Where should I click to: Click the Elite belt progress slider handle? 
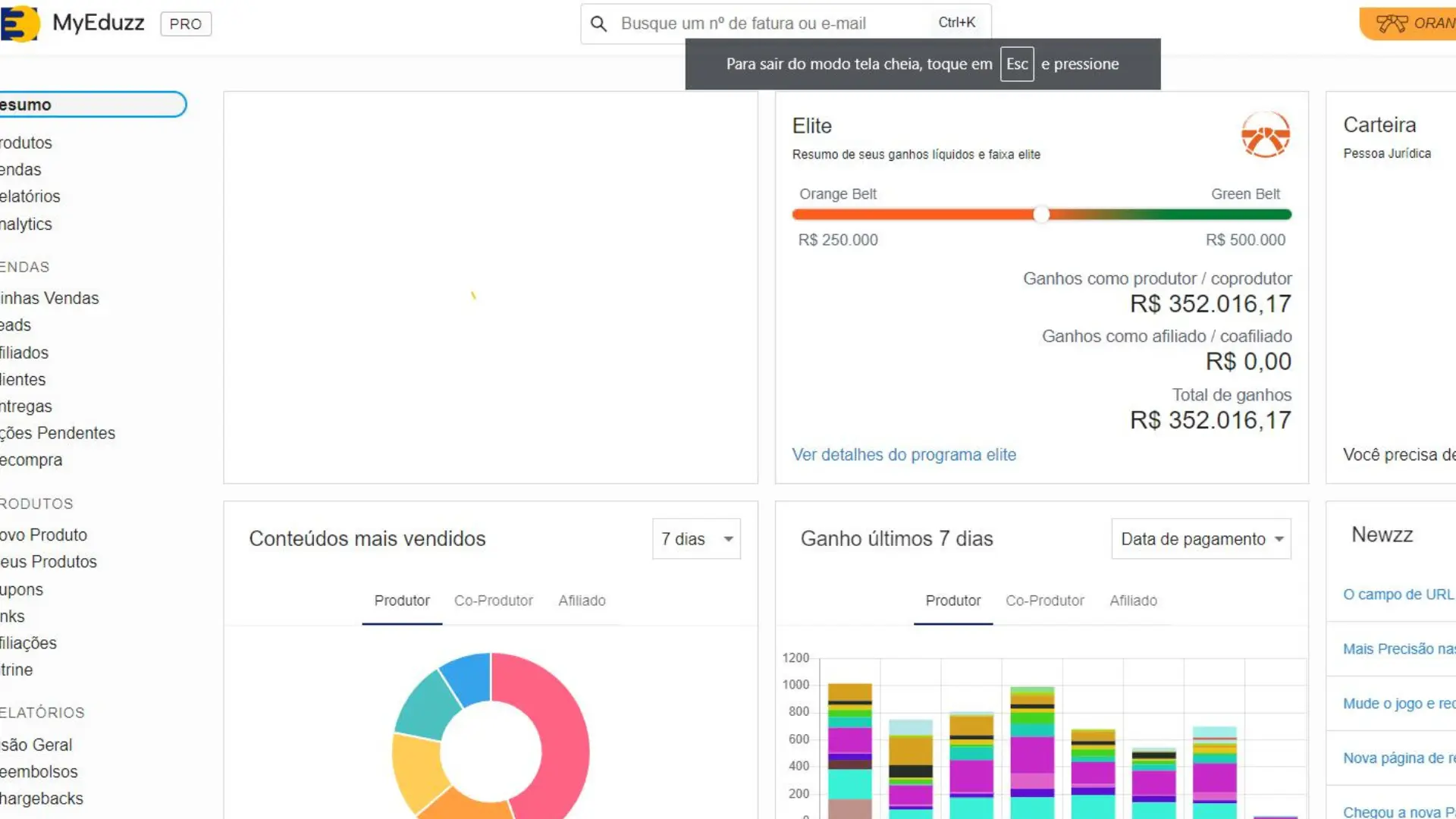1041,215
